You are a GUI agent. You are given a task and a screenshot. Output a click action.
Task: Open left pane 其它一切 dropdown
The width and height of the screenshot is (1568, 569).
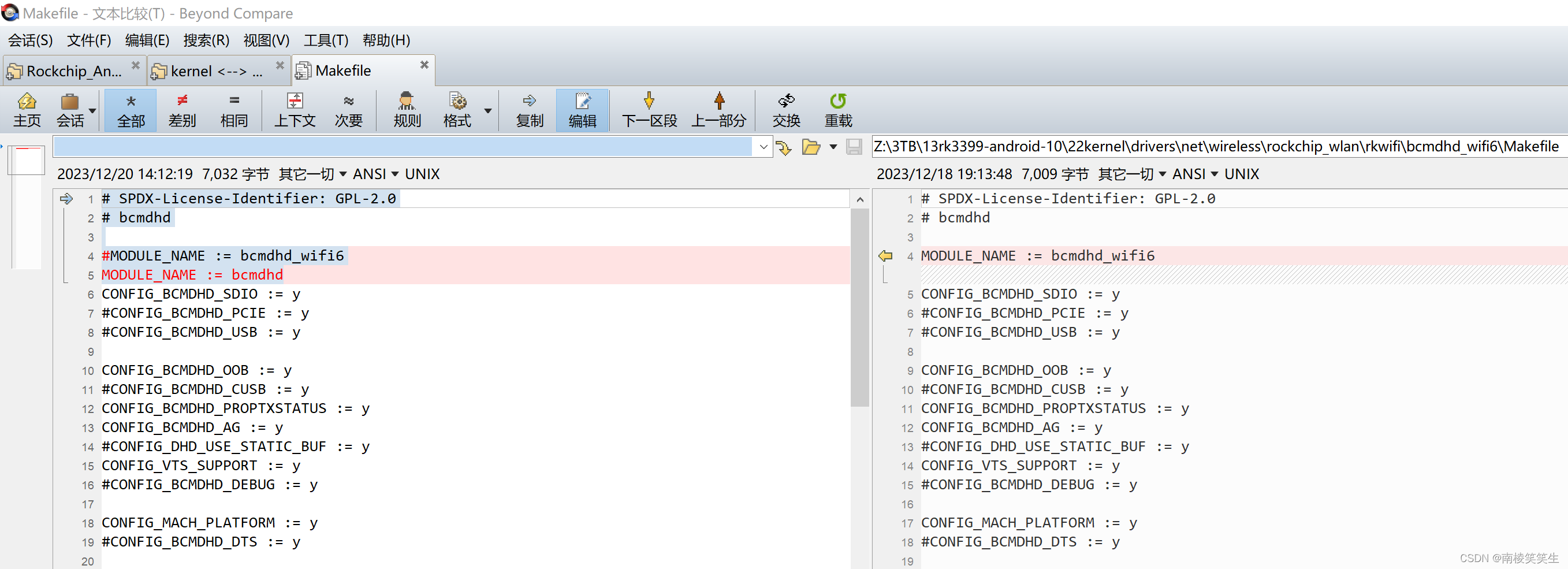coord(312,174)
